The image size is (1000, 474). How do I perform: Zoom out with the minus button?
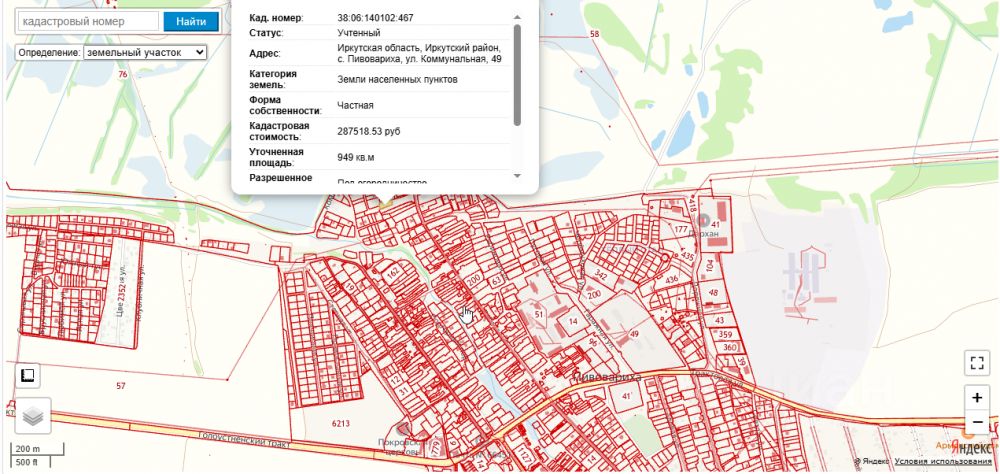(976, 422)
